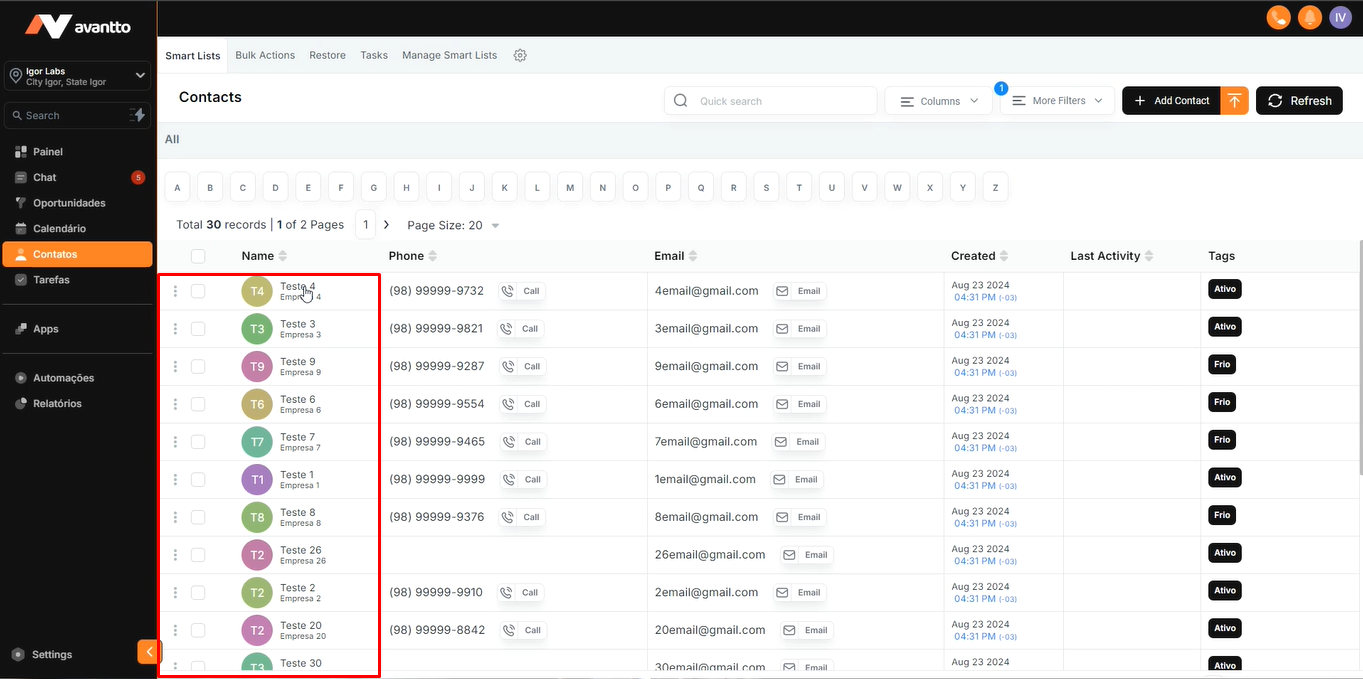1363x679 pixels.
Task: Open Oportunidades in the sidebar
Action: [69, 203]
